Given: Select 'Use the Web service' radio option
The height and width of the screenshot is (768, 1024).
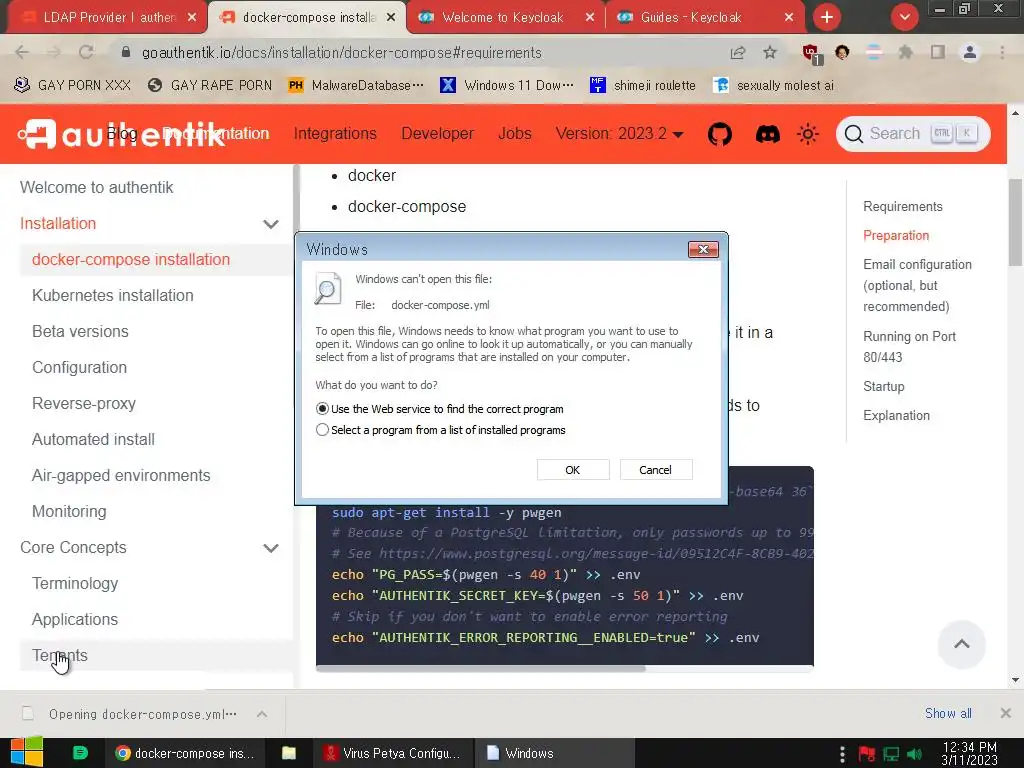Looking at the screenshot, I should tap(322, 409).
